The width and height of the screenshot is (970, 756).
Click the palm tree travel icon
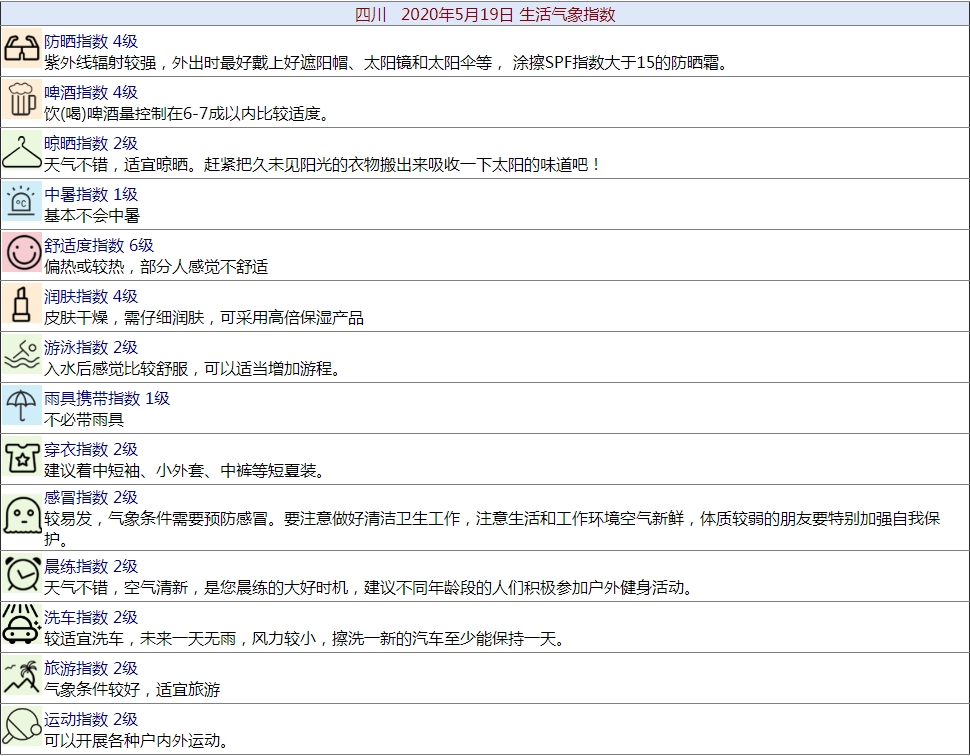(22, 678)
